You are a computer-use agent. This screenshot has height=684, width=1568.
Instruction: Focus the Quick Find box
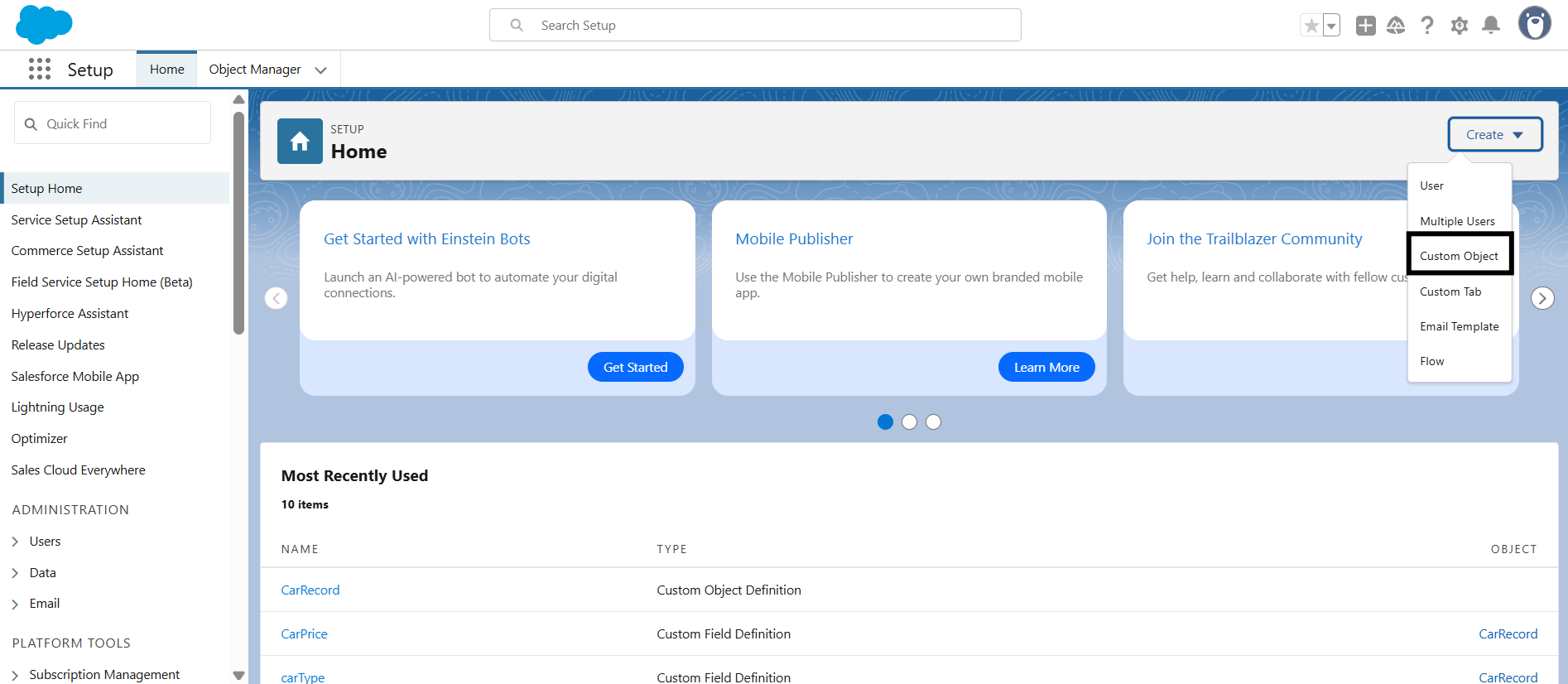[x=113, y=123]
